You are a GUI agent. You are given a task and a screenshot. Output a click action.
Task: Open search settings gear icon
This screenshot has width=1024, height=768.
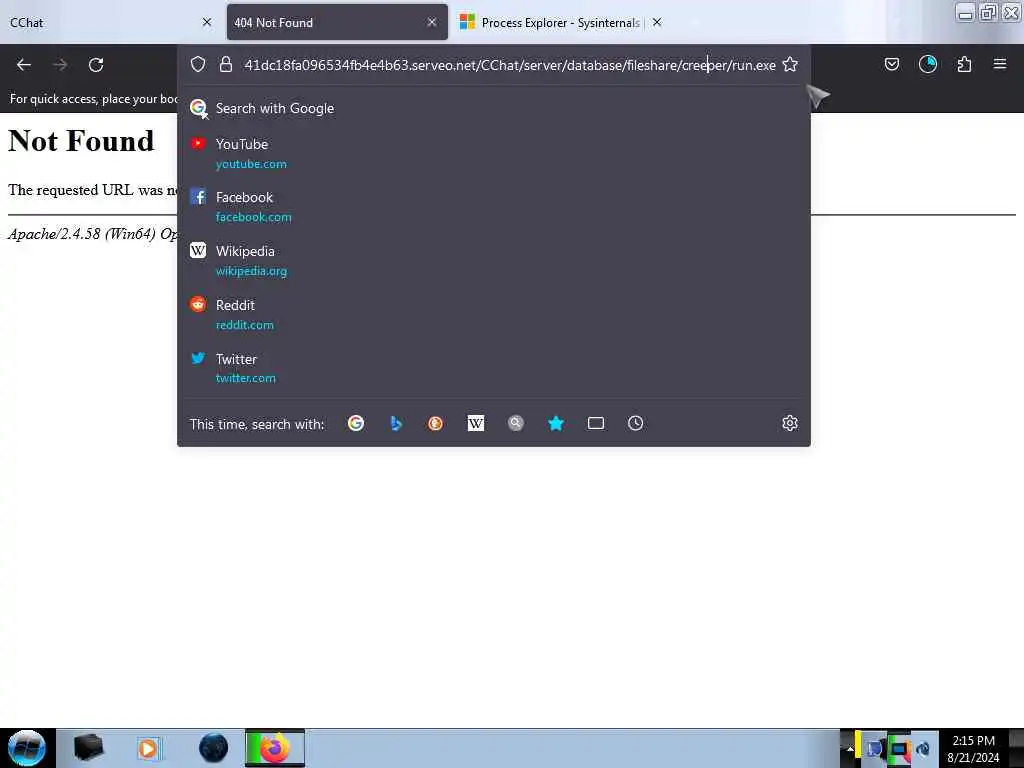[x=790, y=423]
